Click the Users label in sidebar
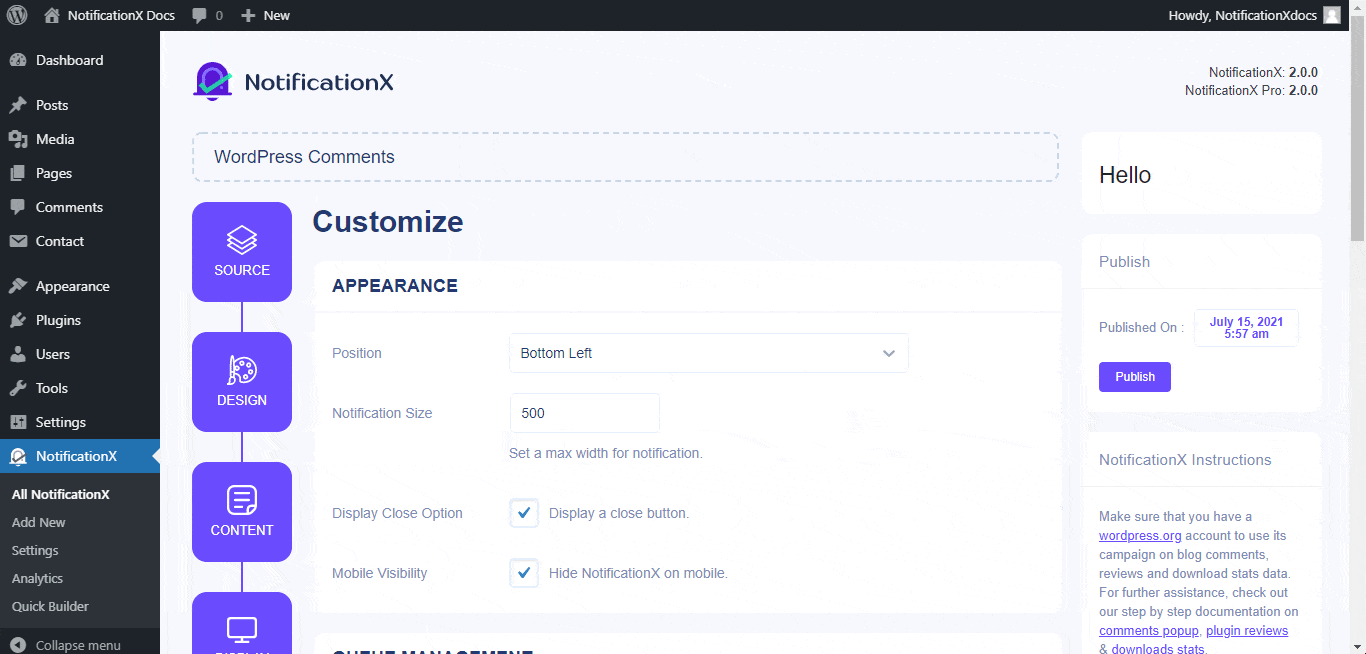 tap(53, 354)
